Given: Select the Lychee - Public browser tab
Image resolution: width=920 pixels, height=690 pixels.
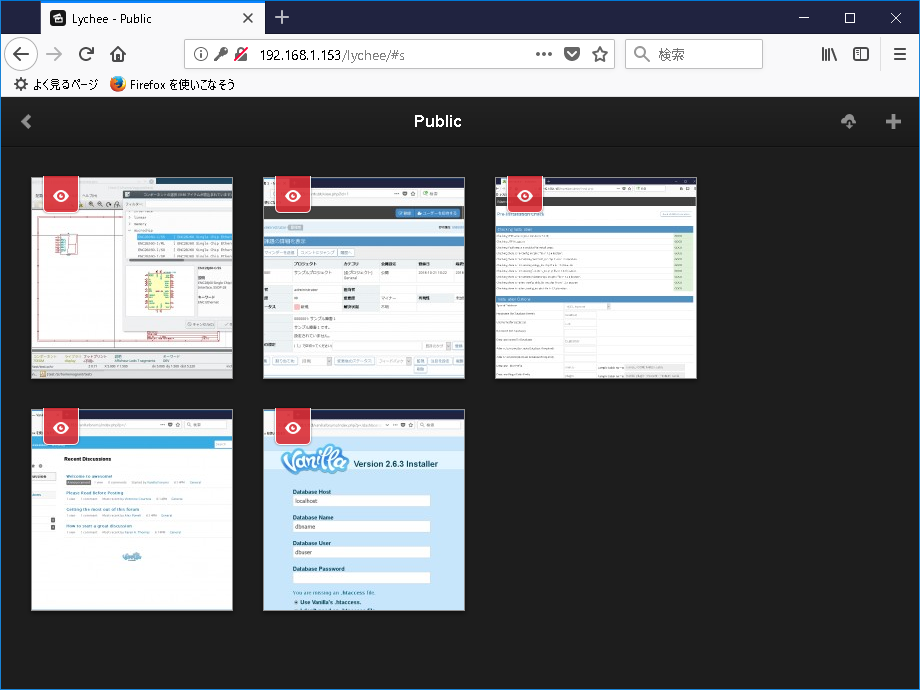Looking at the screenshot, I should point(140,17).
